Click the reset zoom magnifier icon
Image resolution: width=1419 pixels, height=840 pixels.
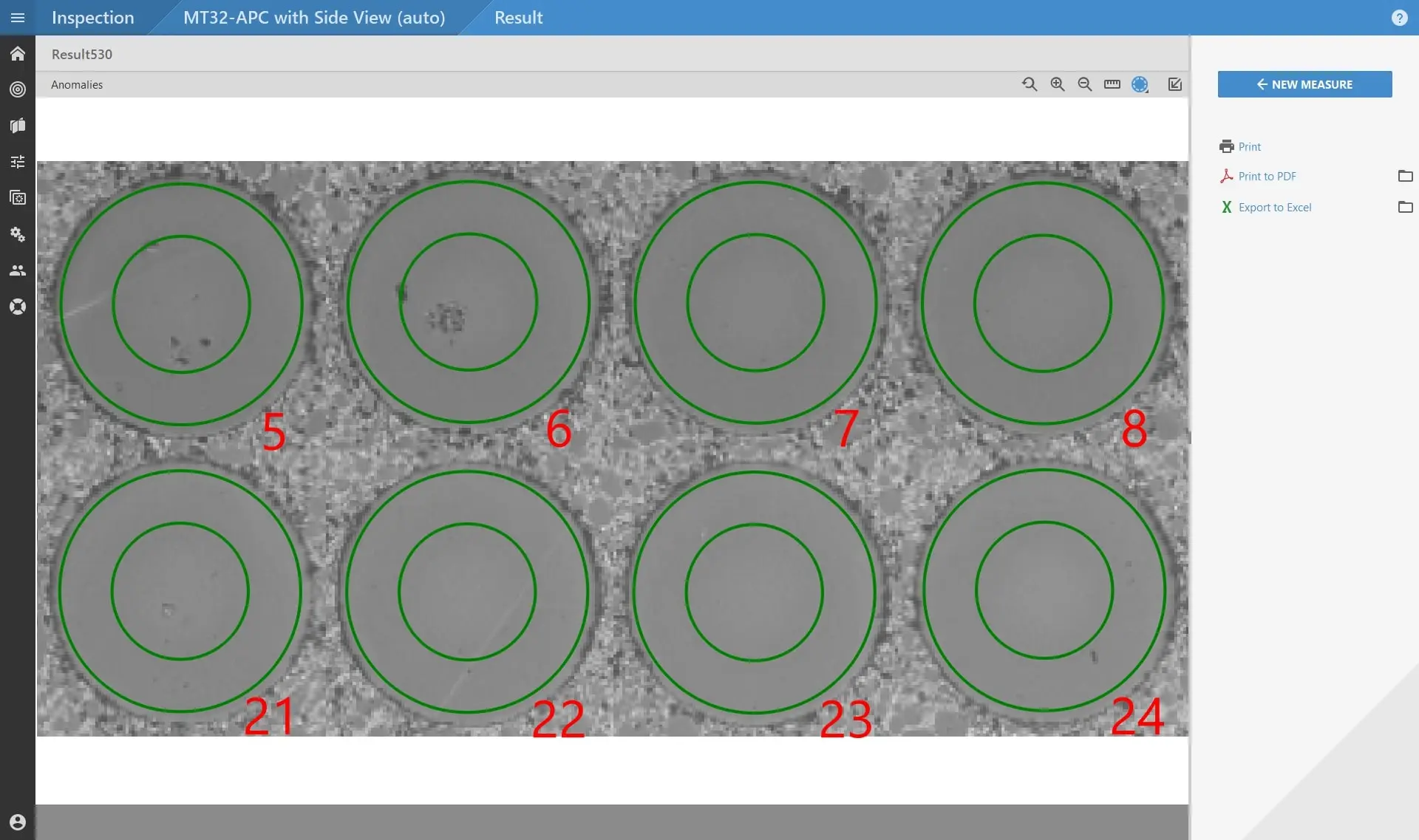tap(1030, 84)
